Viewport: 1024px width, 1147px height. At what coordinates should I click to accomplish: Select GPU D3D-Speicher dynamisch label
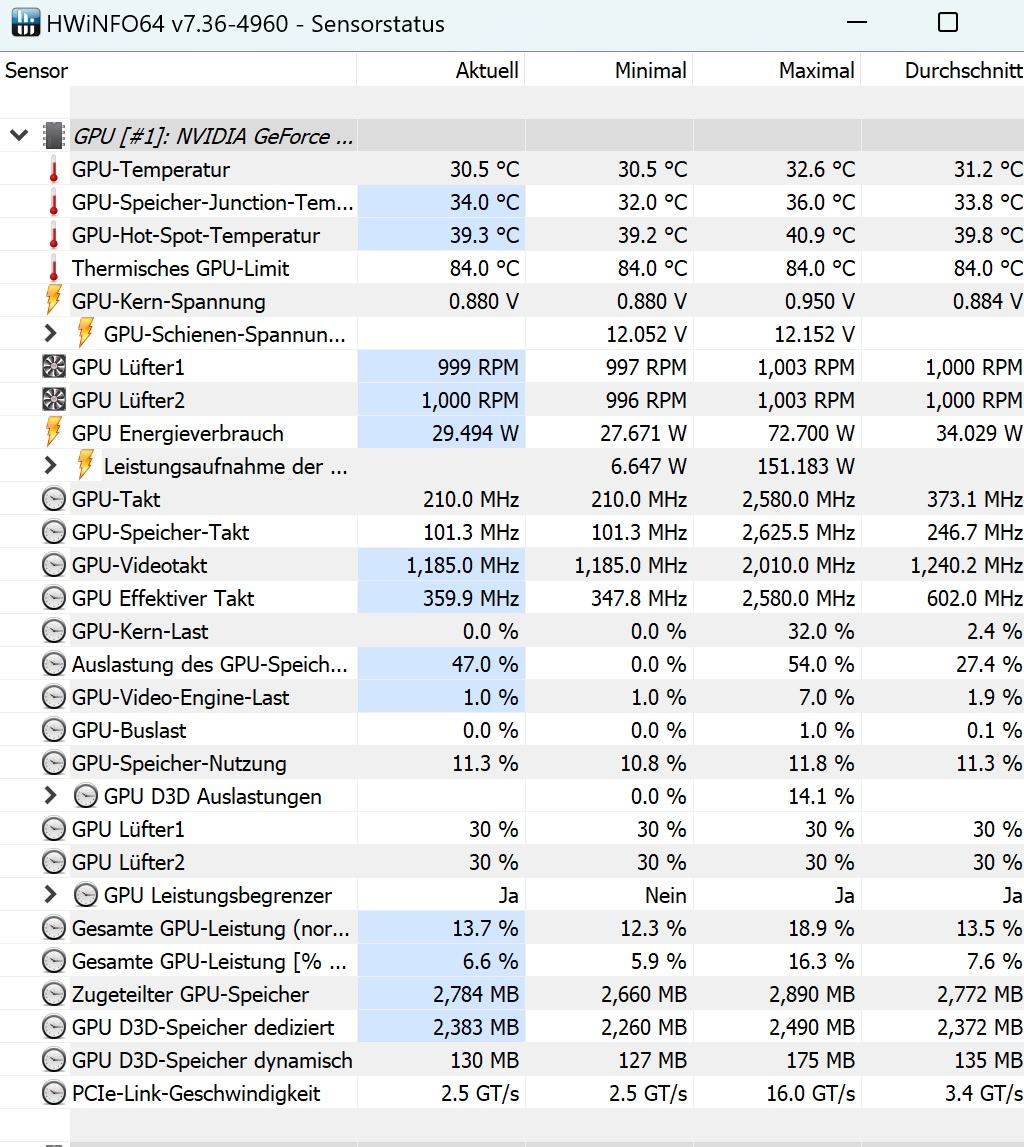click(x=212, y=1060)
